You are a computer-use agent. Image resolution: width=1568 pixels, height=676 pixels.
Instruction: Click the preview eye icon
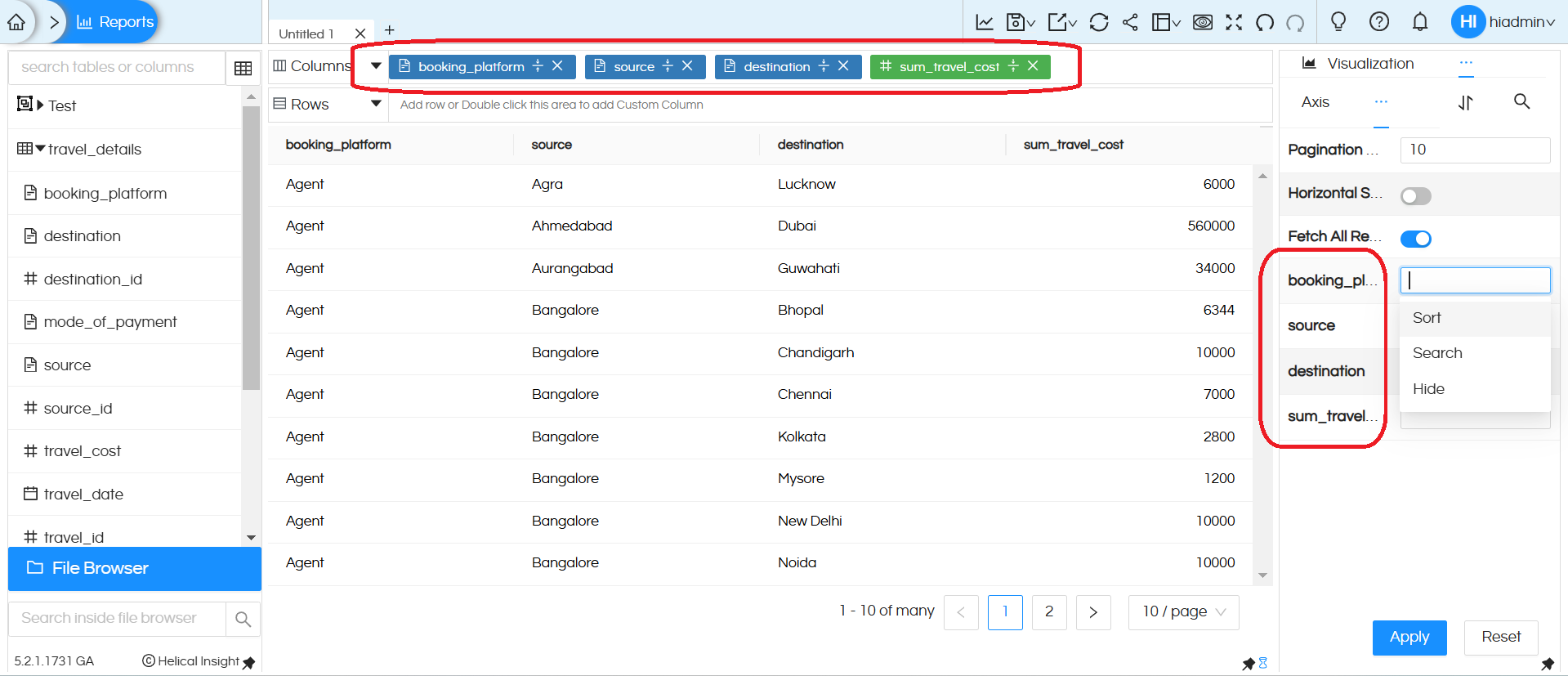click(x=1203, y=22)
